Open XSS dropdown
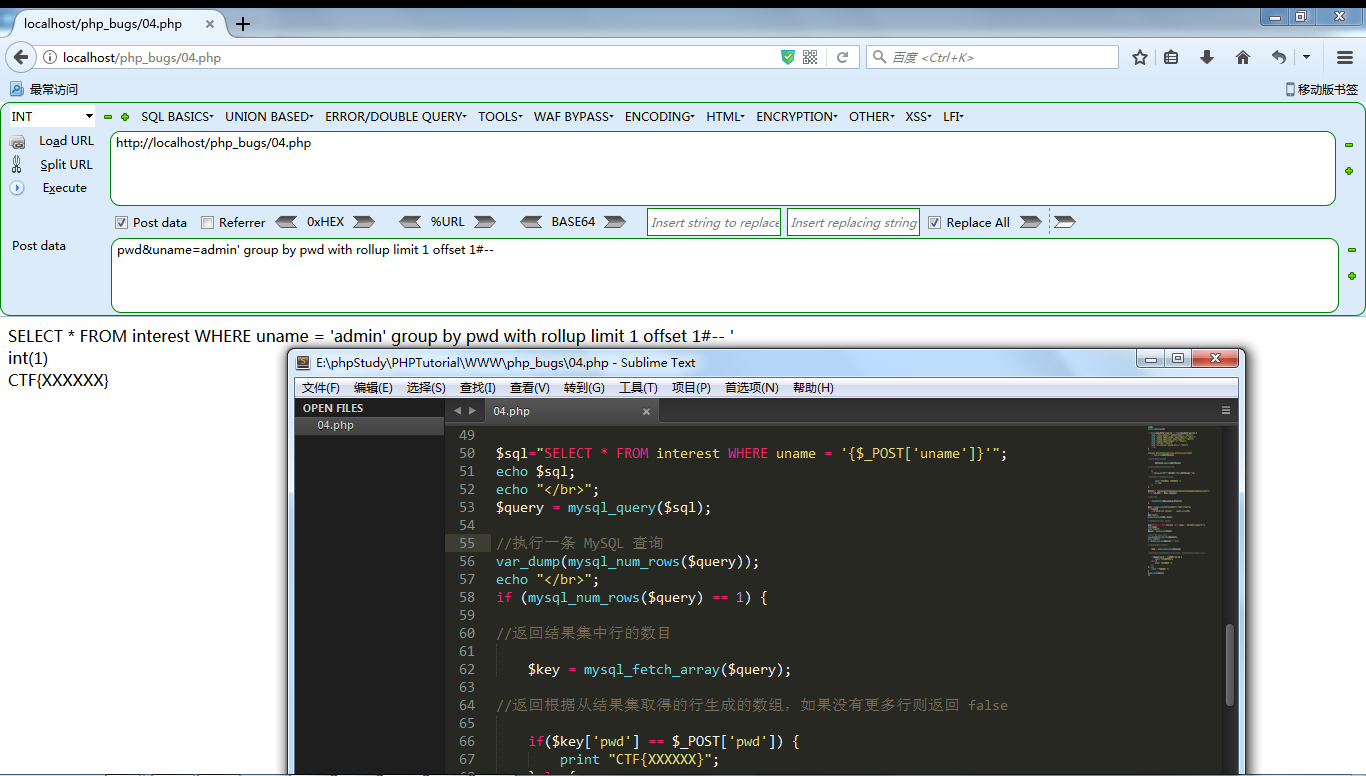 point(919,117)
